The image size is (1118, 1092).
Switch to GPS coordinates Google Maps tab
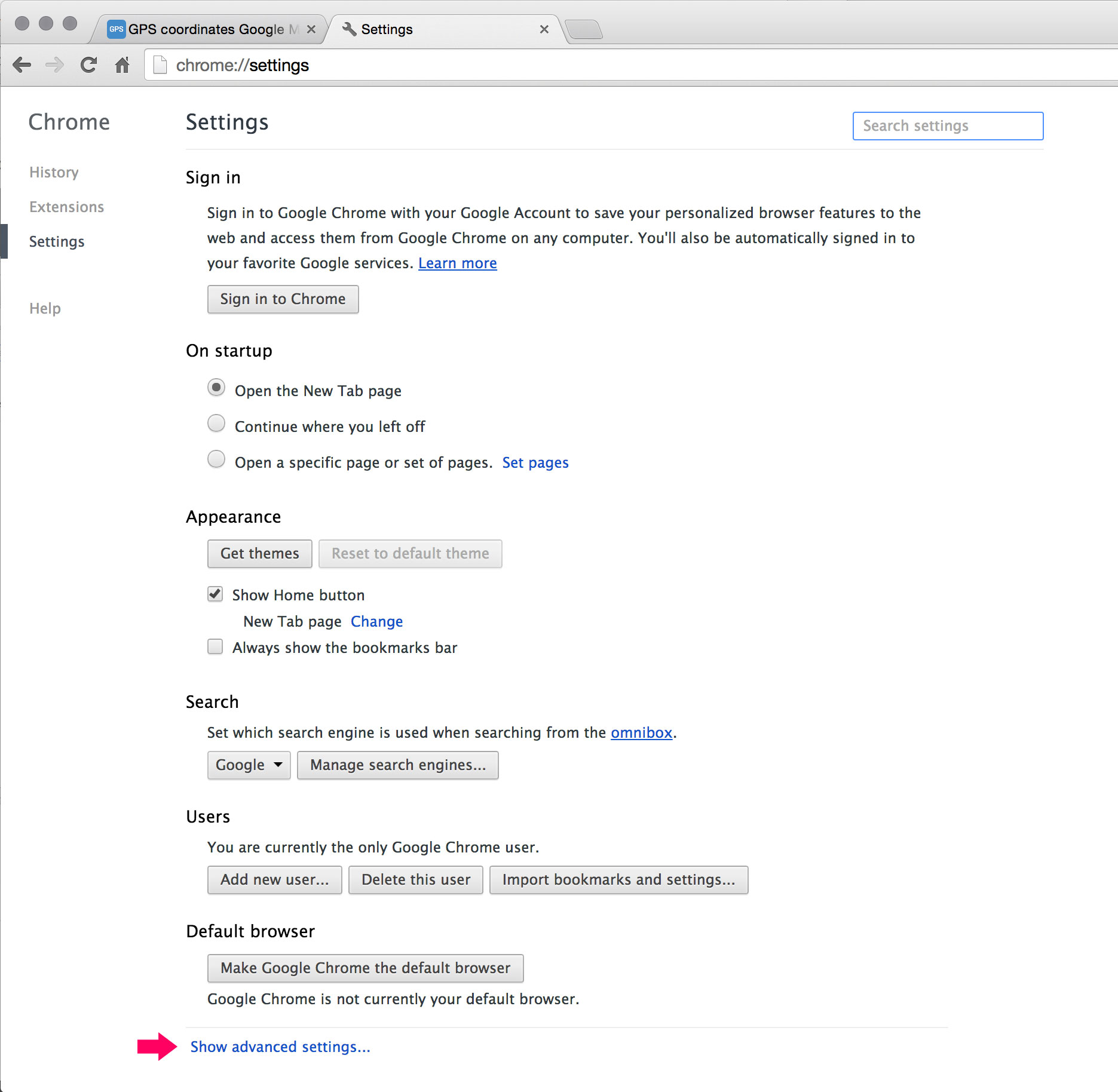tap(208, 29)
